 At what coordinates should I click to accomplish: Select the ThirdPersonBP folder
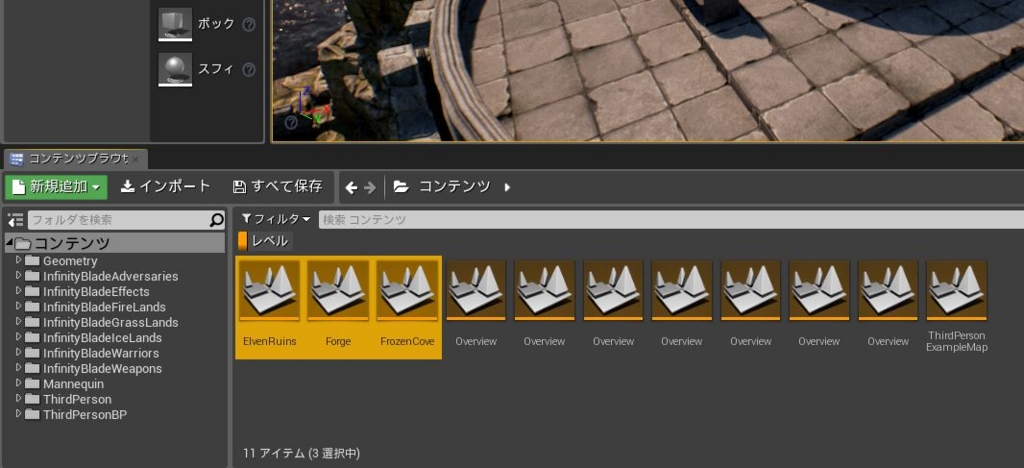click(85, 414)
